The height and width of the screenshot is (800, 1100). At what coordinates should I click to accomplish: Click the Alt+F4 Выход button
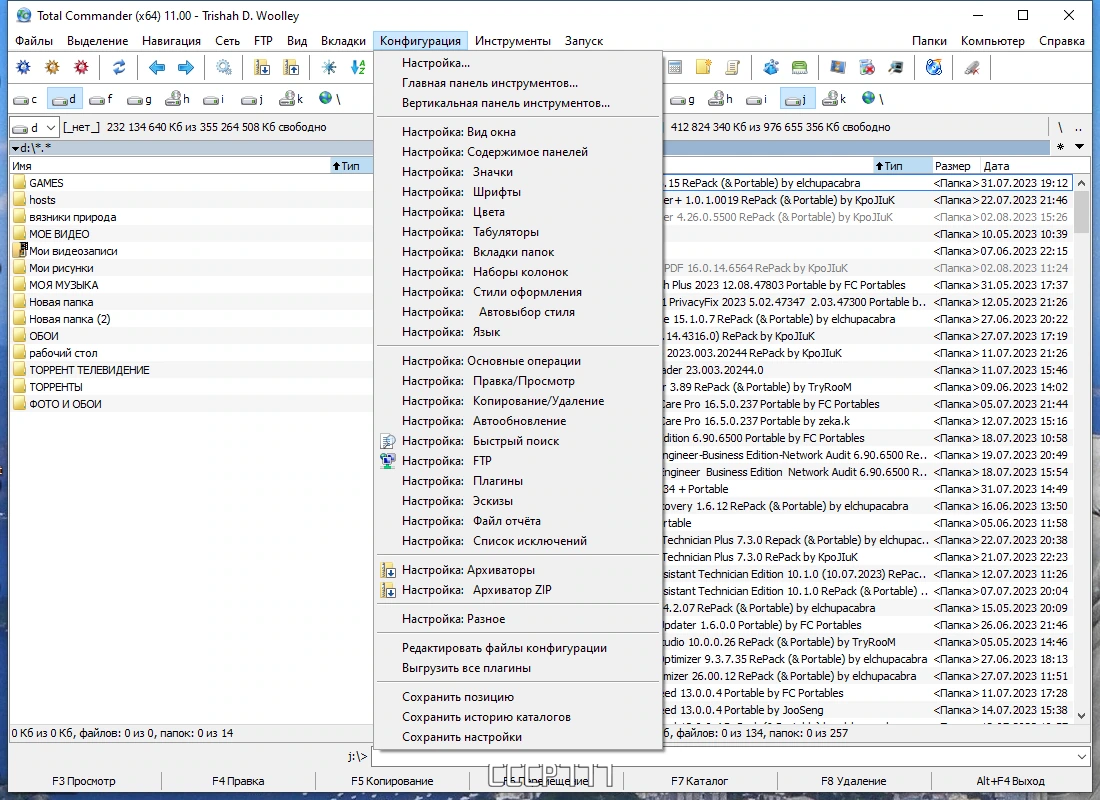click(x=1010, y=781)
